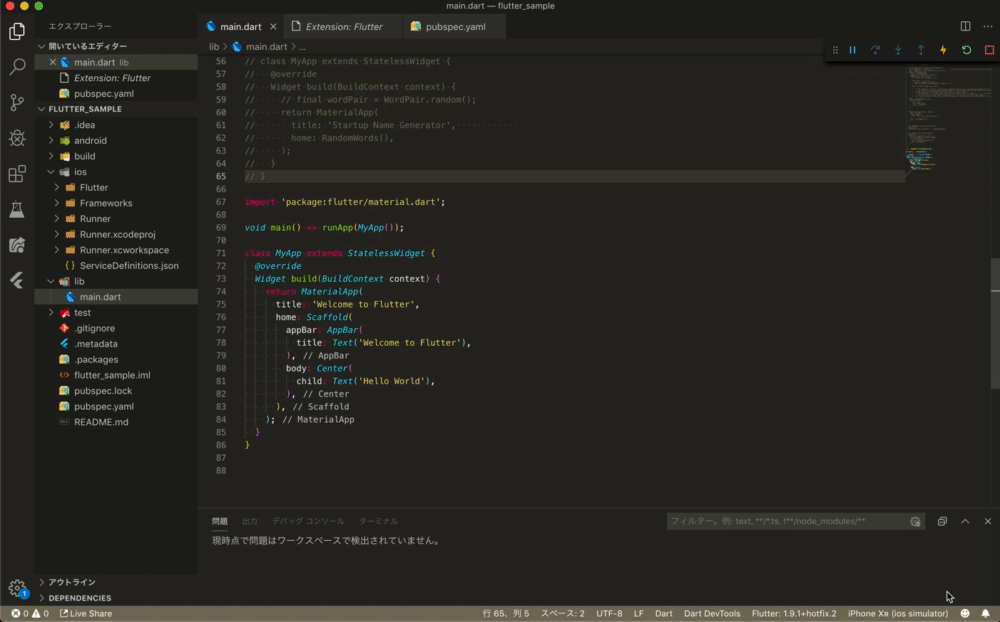
Task: Restart the debug session
Action: click(x=966, y=50)
